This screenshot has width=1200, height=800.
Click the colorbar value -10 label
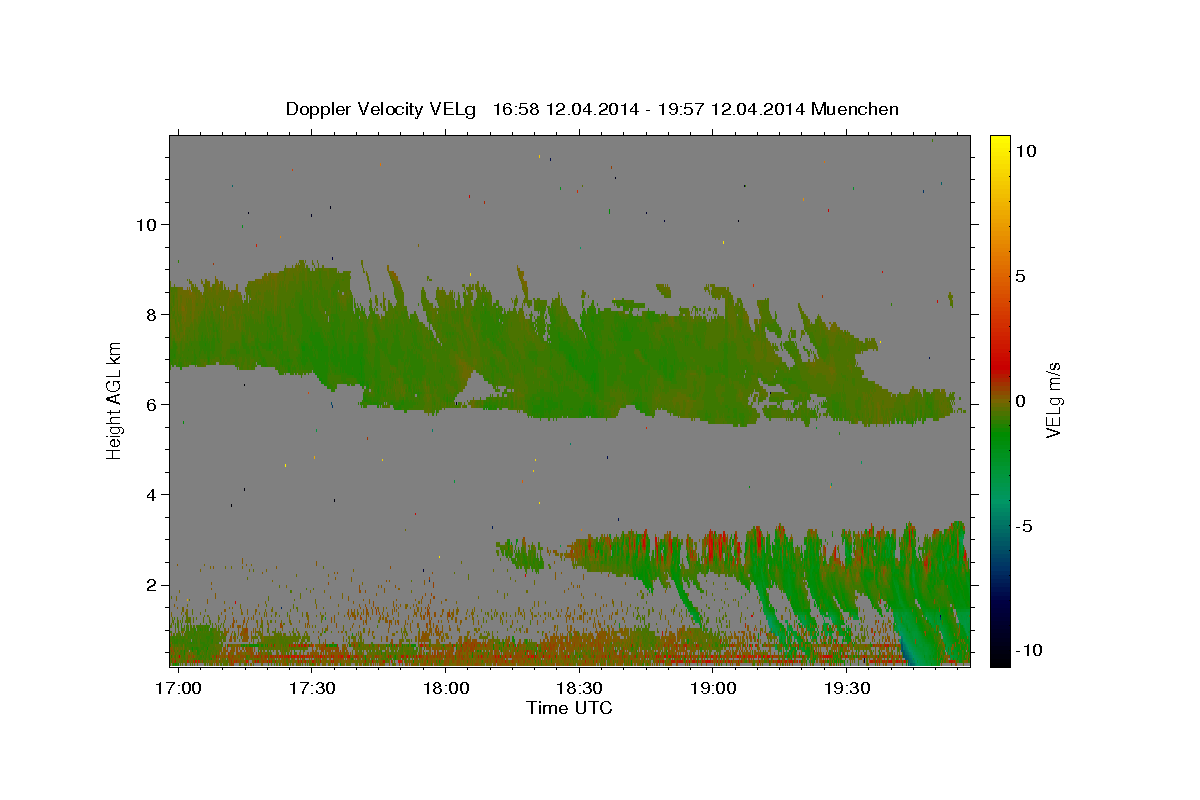1028,650
